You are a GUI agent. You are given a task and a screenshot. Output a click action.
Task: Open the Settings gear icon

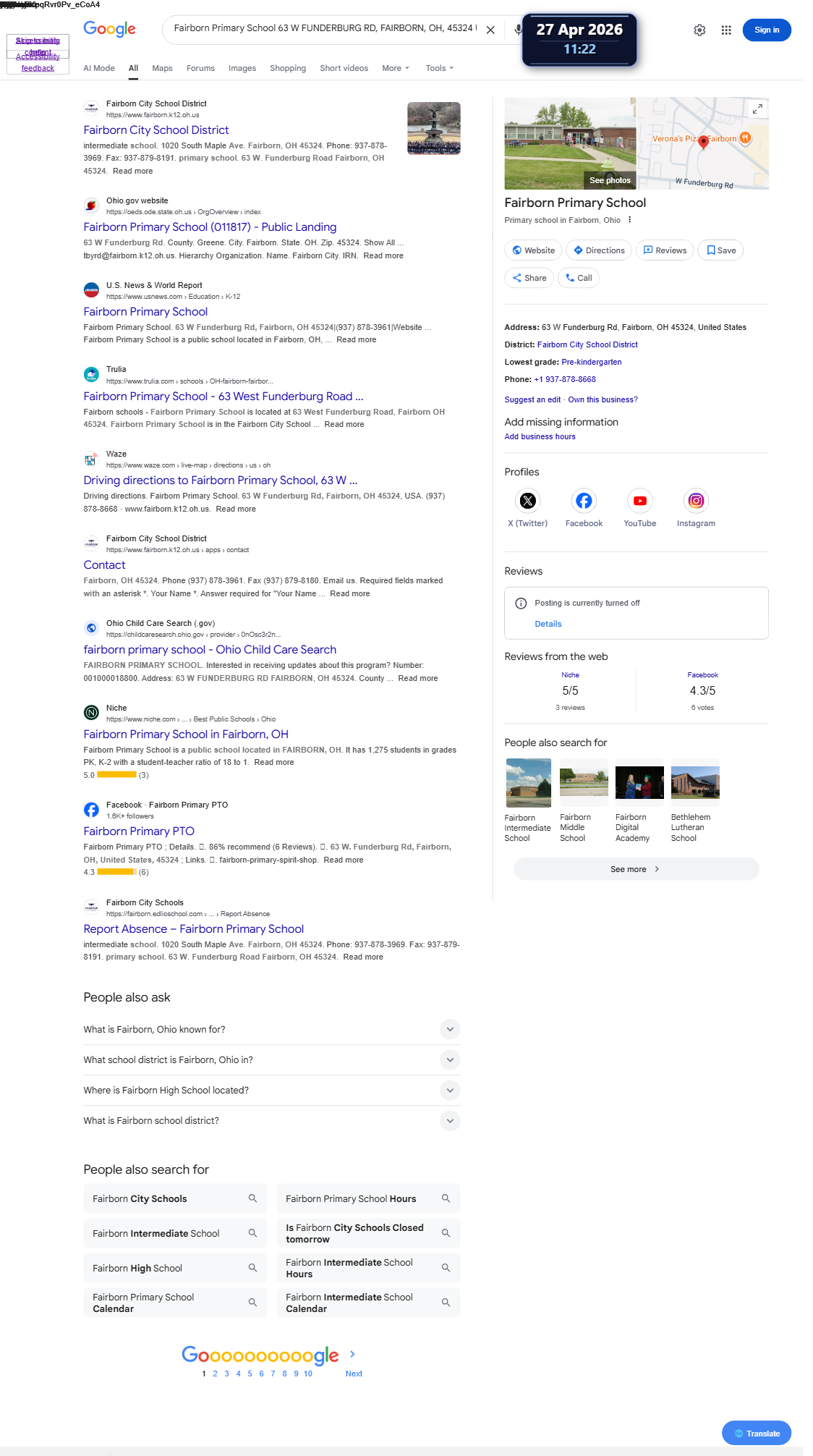[699, 30]
